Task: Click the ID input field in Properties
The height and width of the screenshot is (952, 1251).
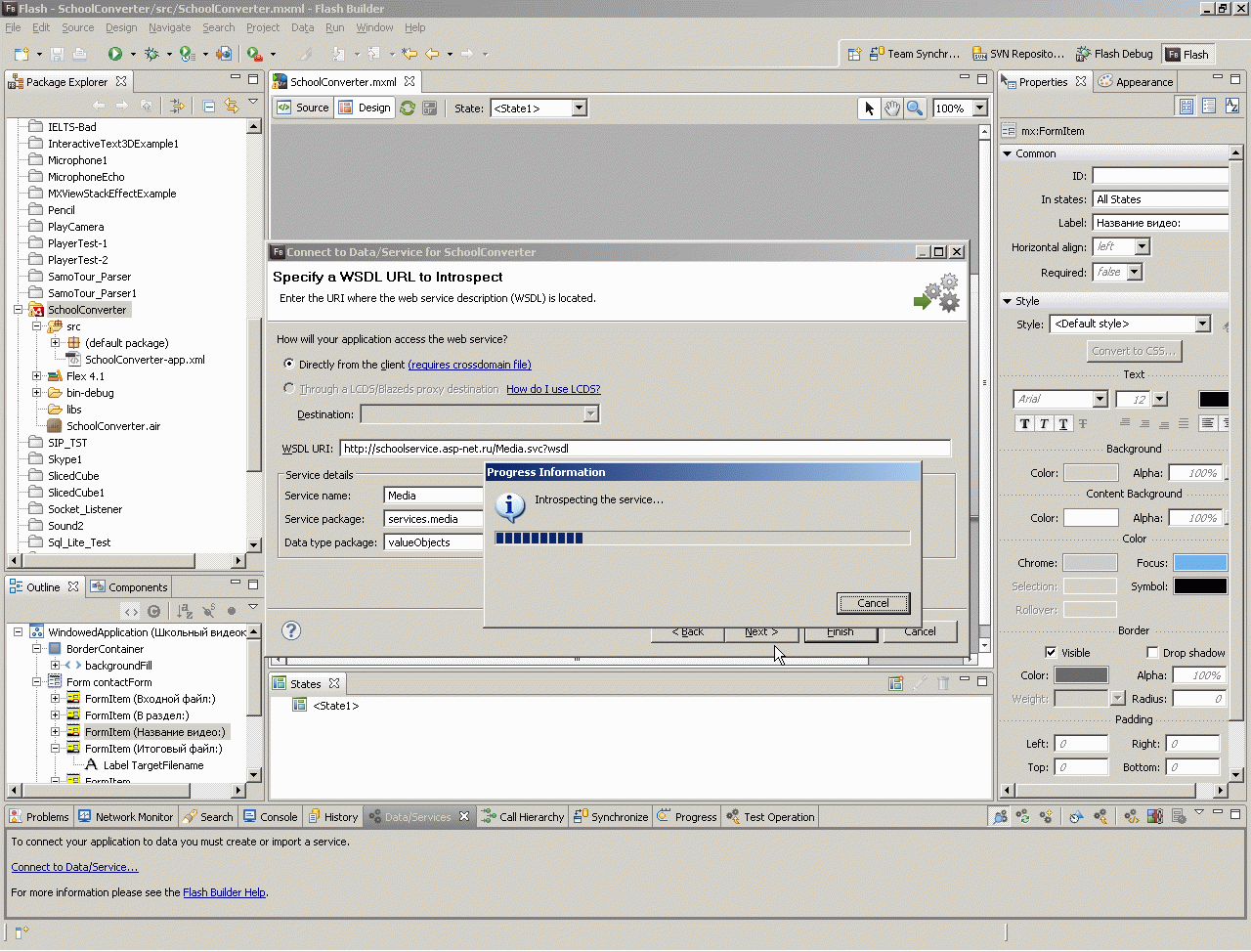Action: [x=1160, y=176]
